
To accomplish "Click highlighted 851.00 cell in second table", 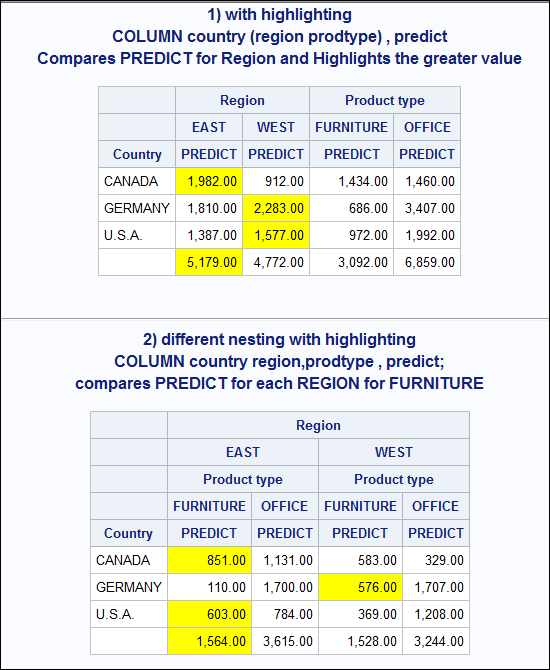I will coord(209,560).
